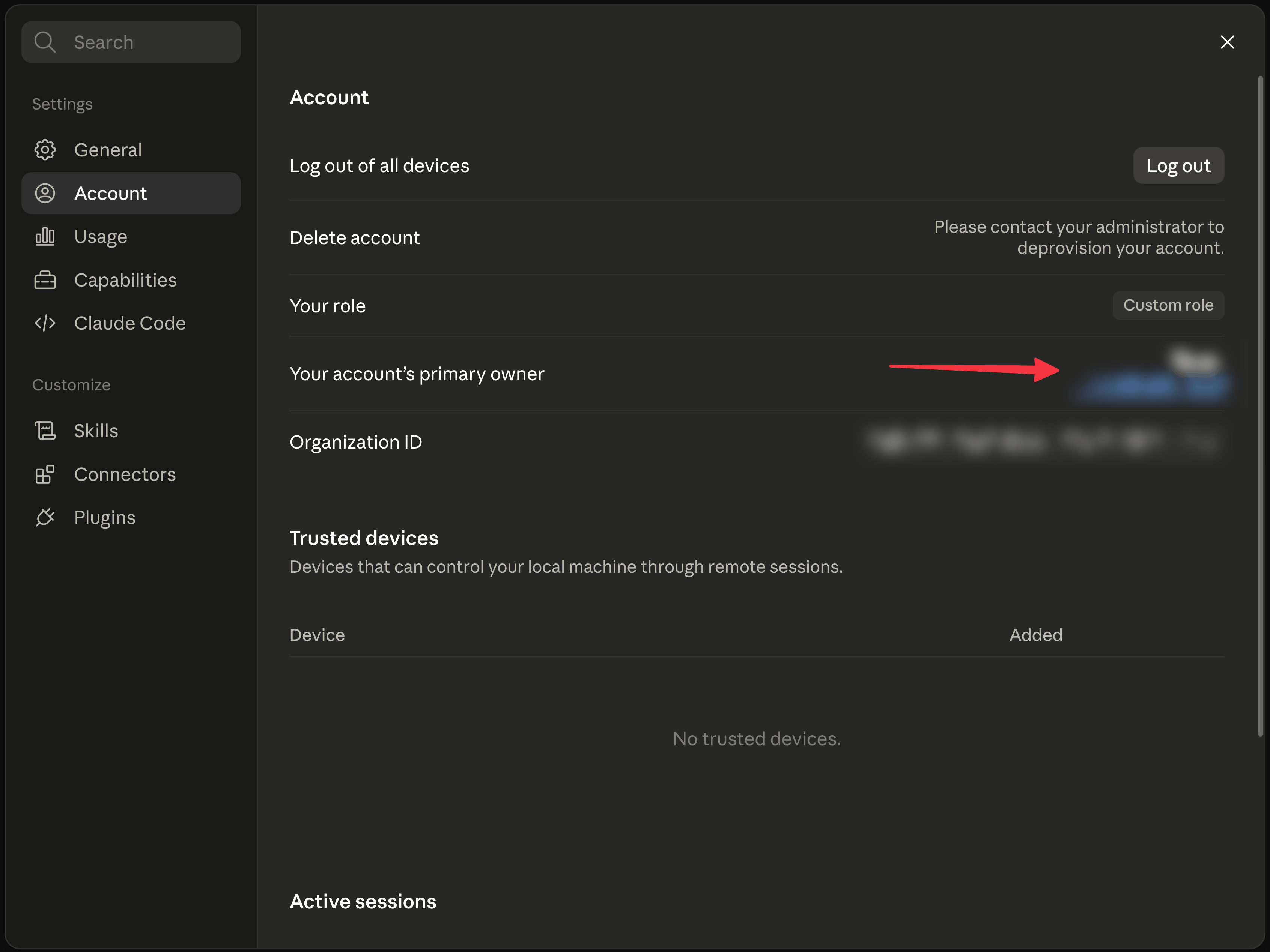The image size is (1270, 952).
Task: Switch to the Claude Code settings
Action: pos(131,323)
